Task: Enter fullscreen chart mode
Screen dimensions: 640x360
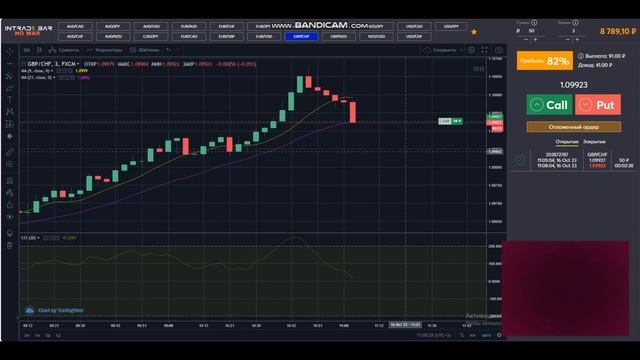Action: 484,50
